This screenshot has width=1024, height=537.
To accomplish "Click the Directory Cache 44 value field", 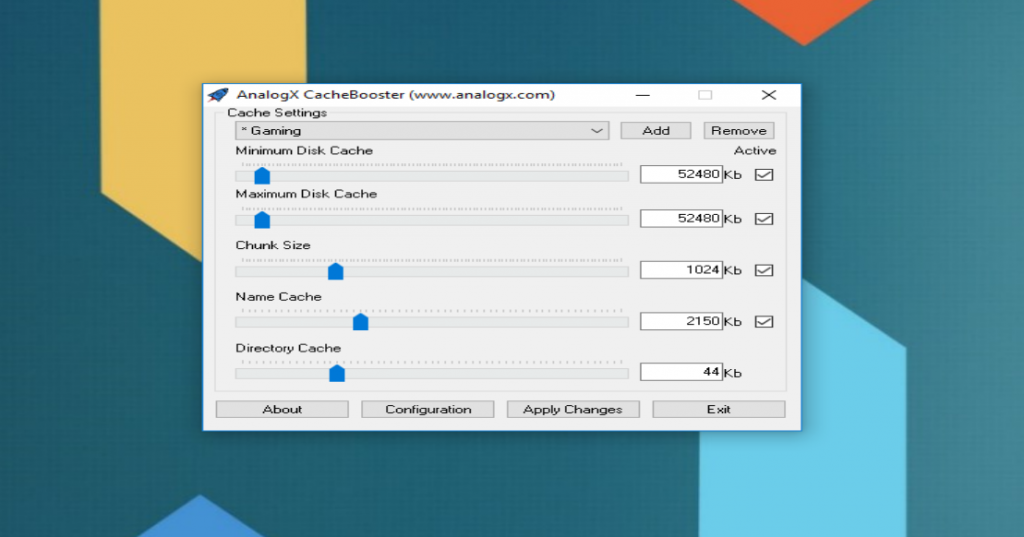I will [x=681, y=372].
